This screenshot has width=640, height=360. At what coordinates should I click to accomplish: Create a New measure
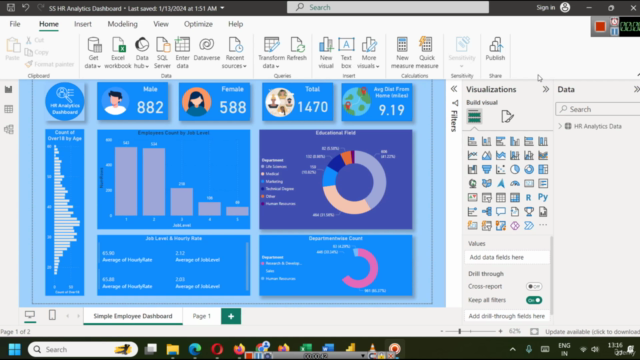pos(402,53)
